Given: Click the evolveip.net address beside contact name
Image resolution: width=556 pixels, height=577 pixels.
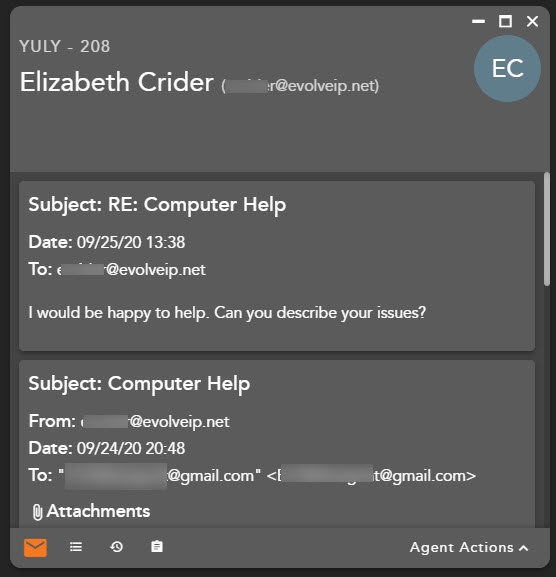Looking at the screenshot, I should click(x=300, y=86).
